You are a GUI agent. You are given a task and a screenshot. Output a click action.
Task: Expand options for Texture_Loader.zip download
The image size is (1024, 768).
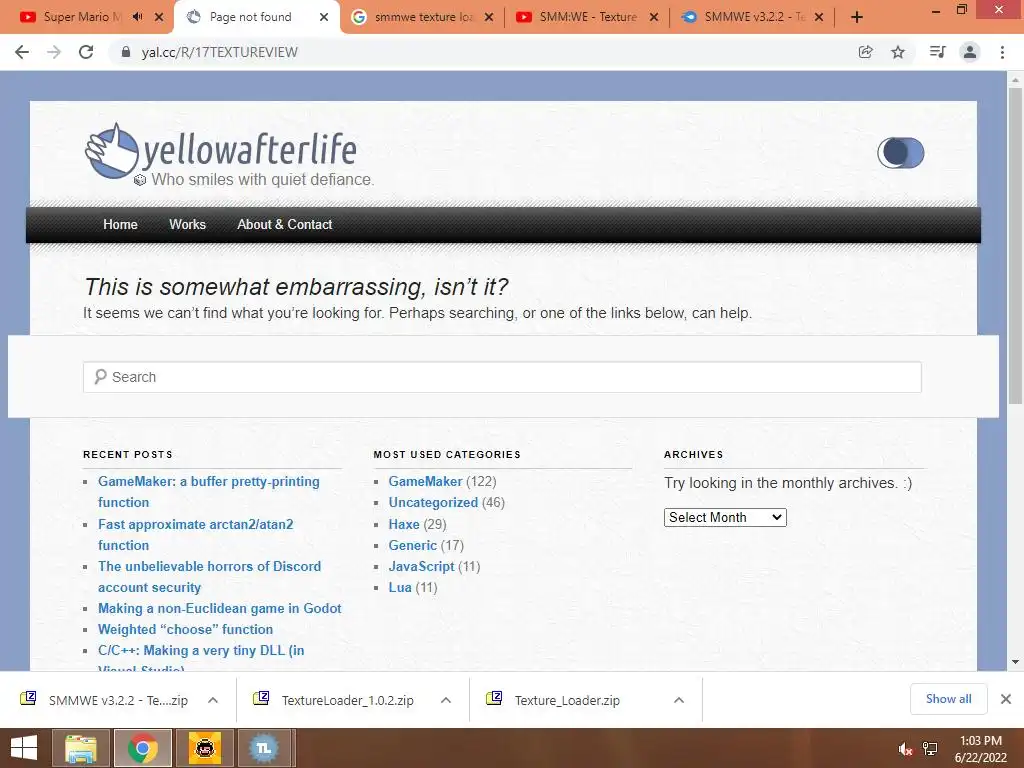(x=679, y=700)
